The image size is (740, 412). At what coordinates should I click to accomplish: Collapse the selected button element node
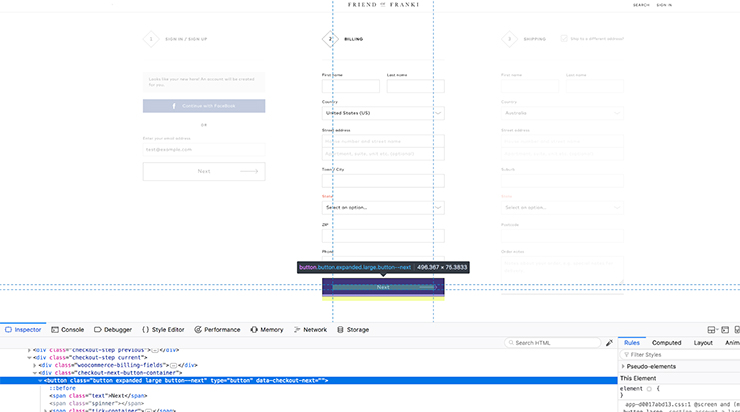40,380
